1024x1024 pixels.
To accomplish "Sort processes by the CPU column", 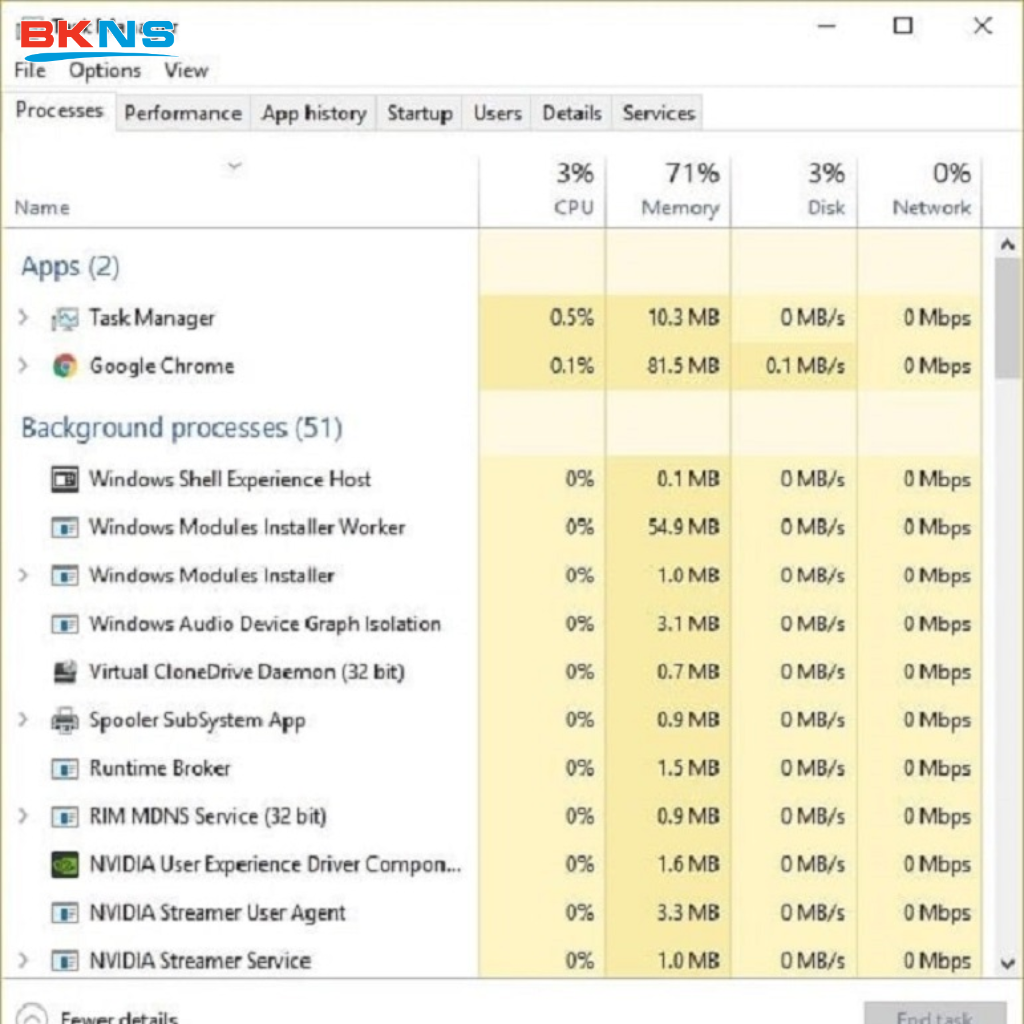I will tap(575, 190).
